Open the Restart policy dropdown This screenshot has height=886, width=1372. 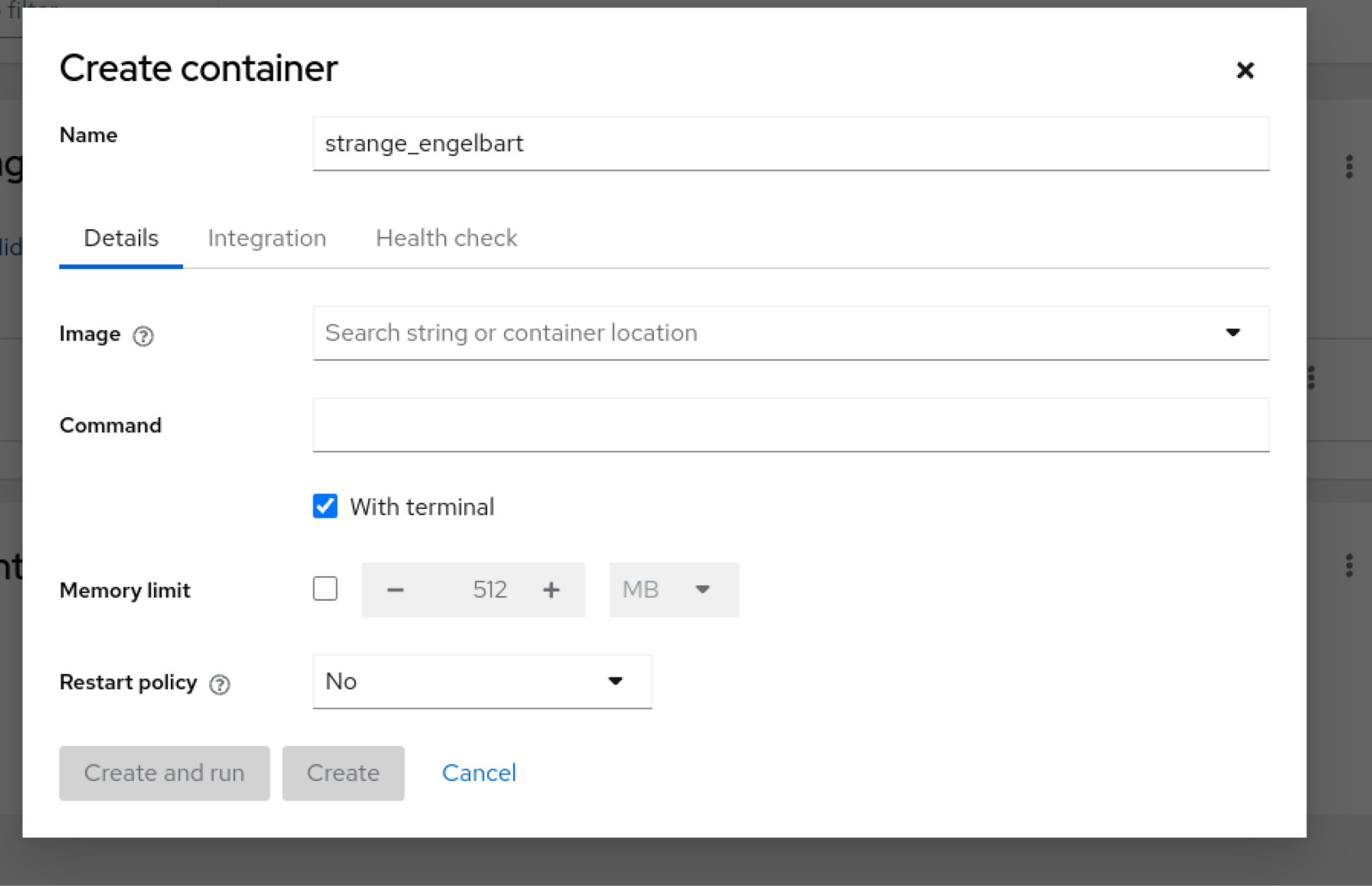pyautogui.click(x=482, y=682)
